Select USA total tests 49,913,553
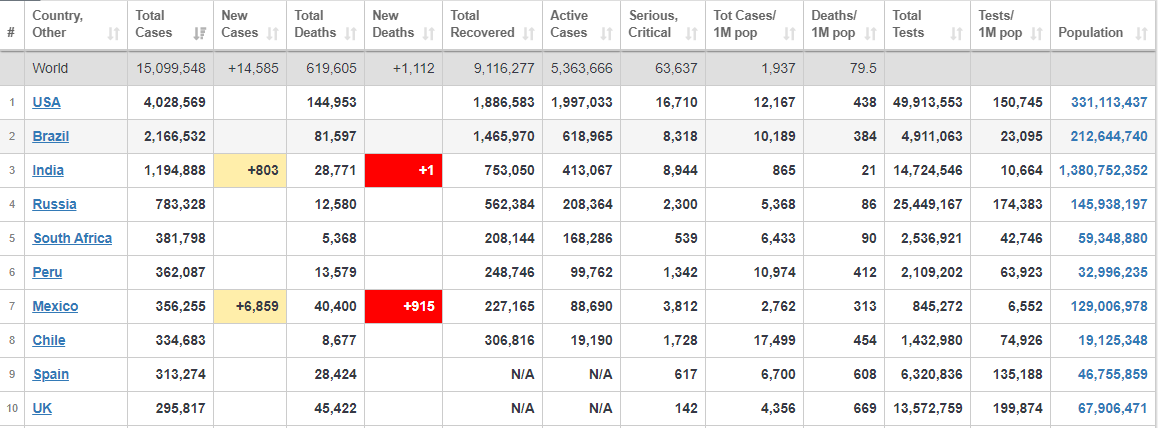 coord(928,103)
